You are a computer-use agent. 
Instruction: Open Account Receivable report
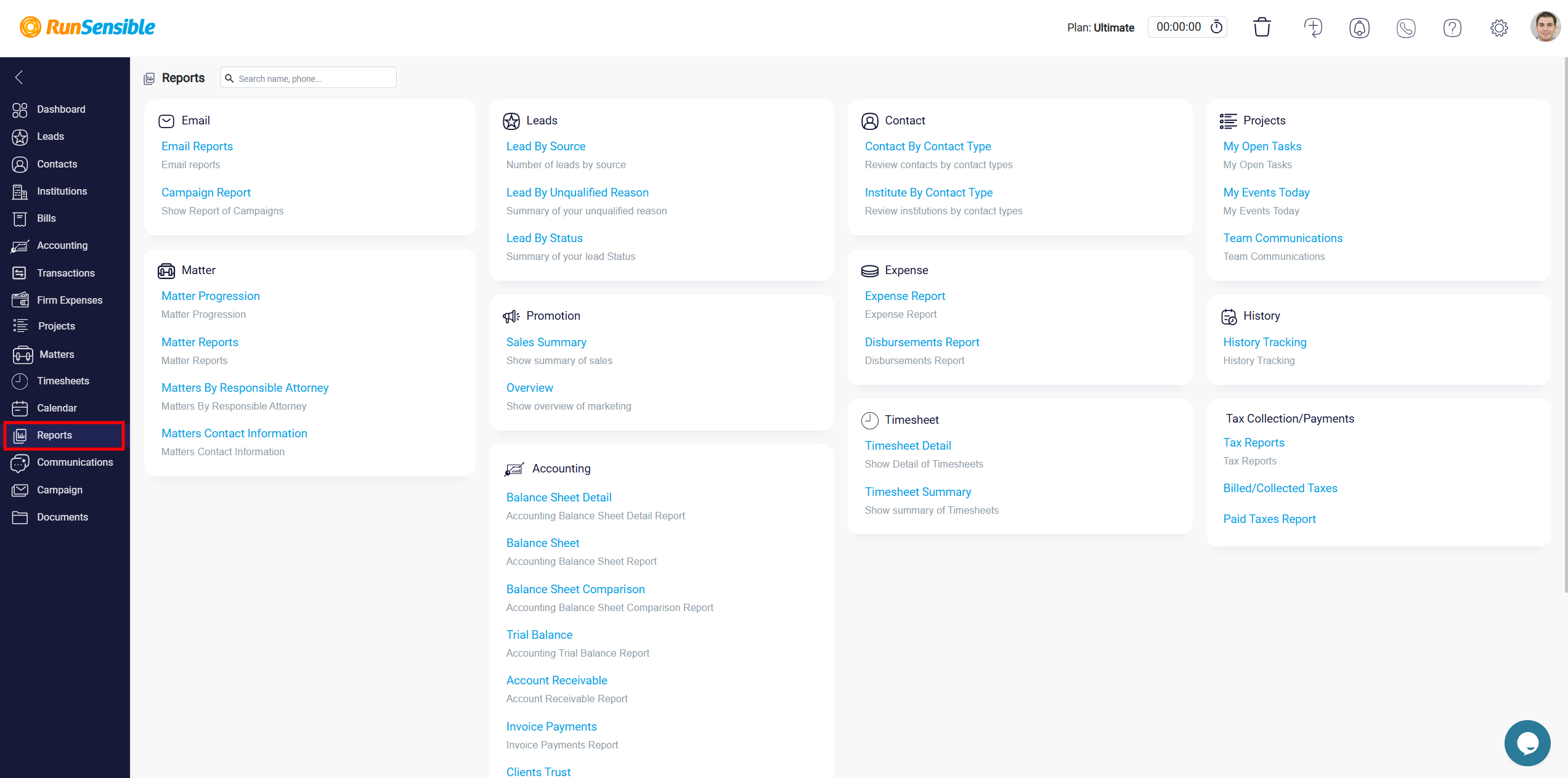click(557, 681)
